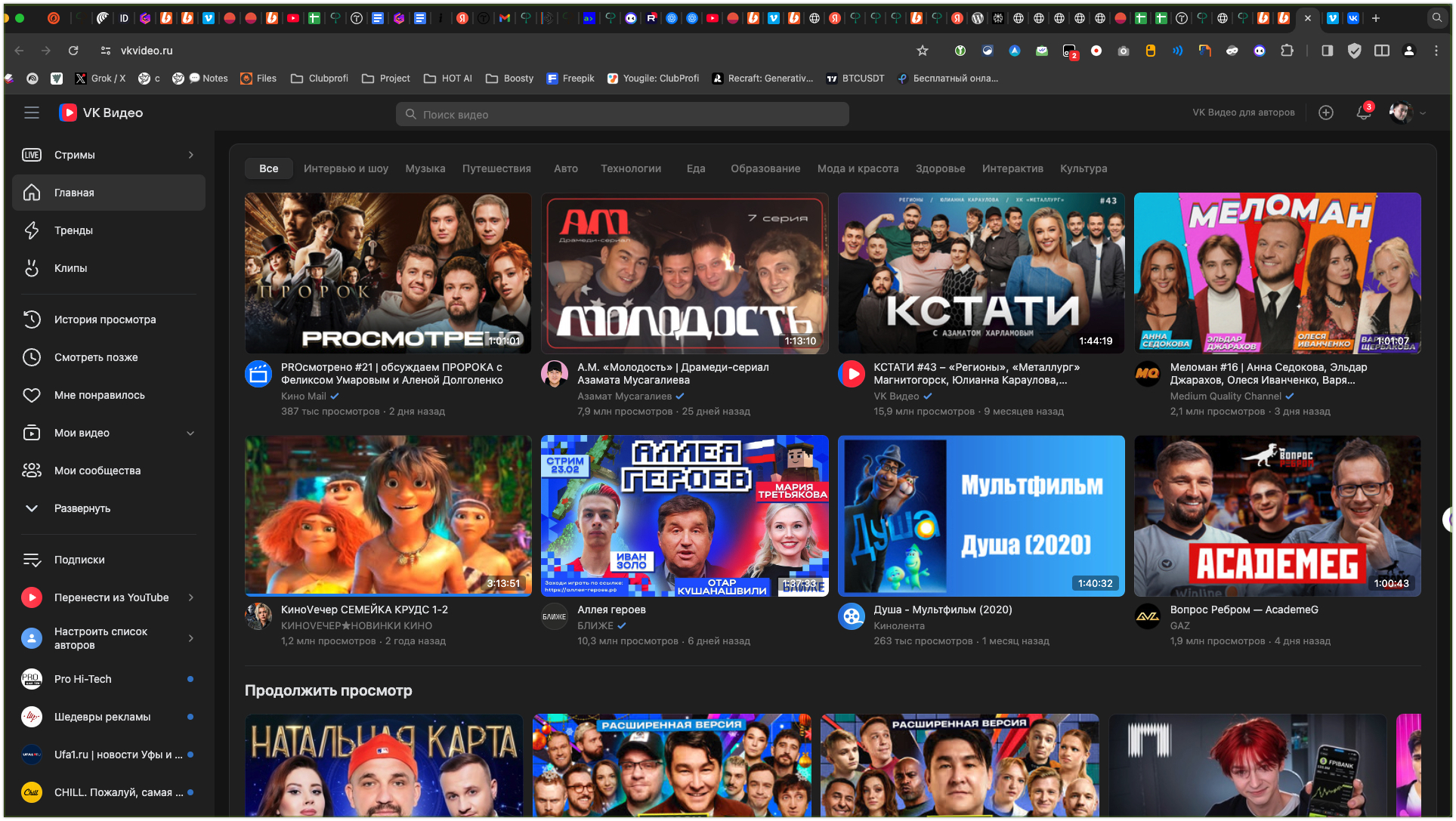Open История просмотра clock icon
The width and height of the screenshot is (1456, 821).
click(32, 319)
